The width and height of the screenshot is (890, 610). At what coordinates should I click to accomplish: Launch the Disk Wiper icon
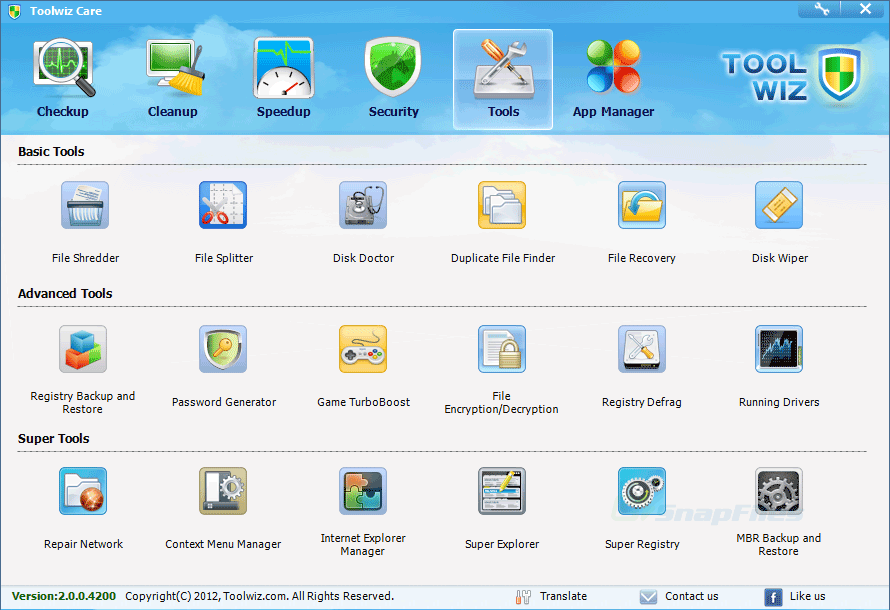pos(779,205)
